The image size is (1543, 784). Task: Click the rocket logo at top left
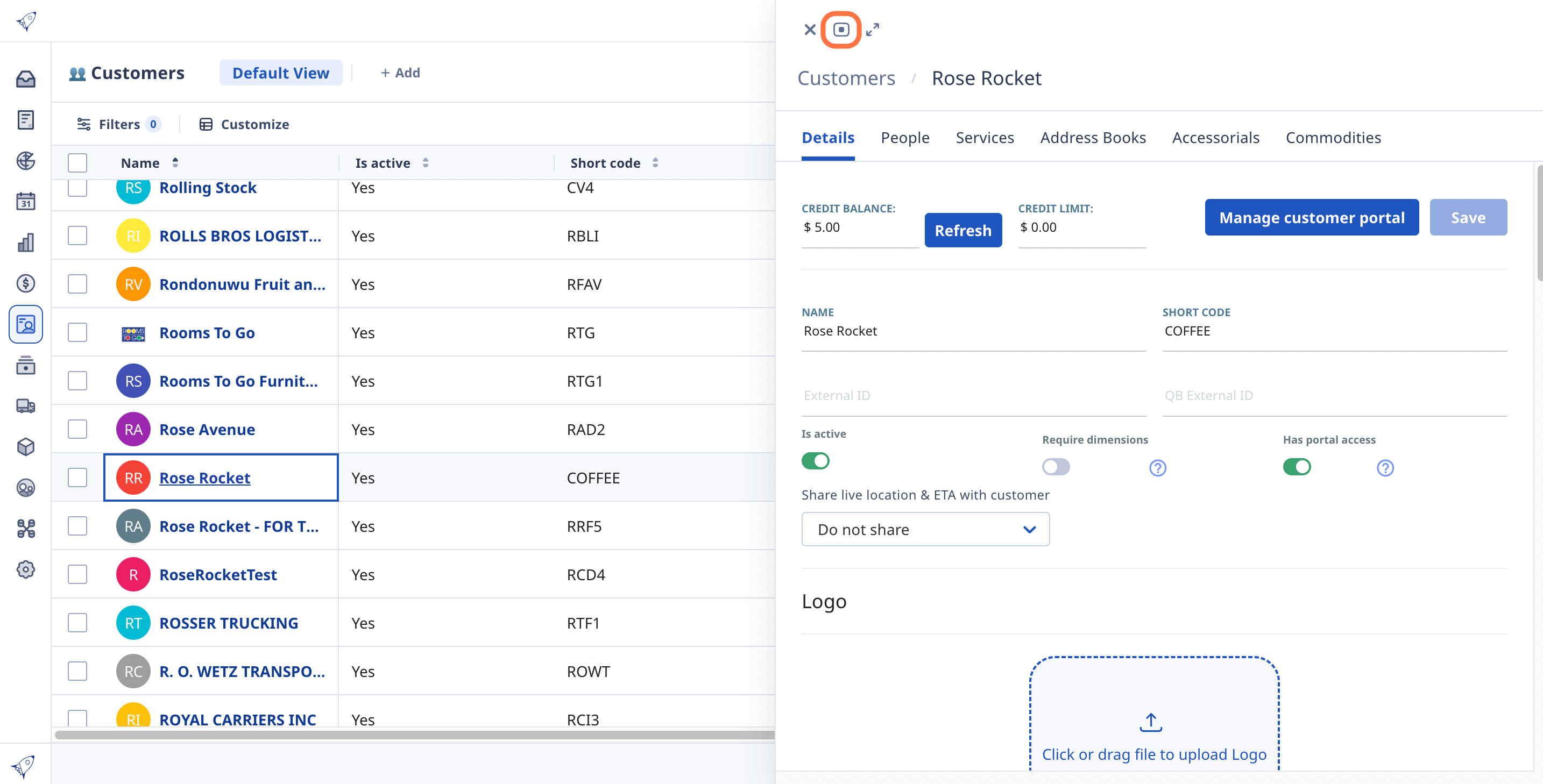click(x=26, y=22)
